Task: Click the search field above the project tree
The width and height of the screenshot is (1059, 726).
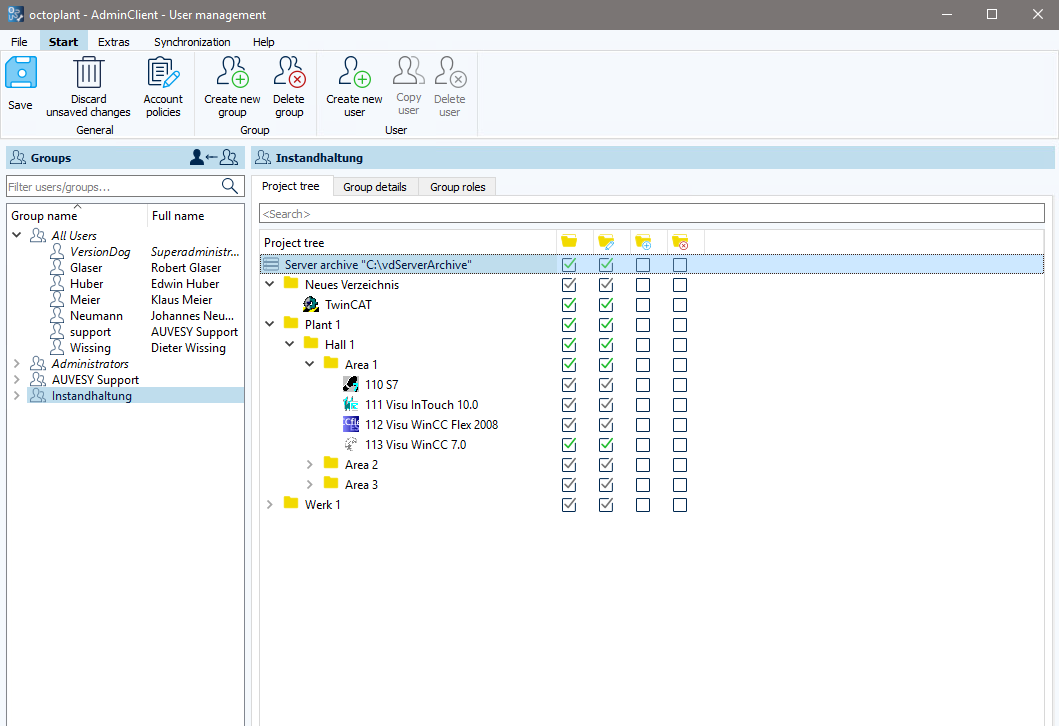Action: click(651, 212)
